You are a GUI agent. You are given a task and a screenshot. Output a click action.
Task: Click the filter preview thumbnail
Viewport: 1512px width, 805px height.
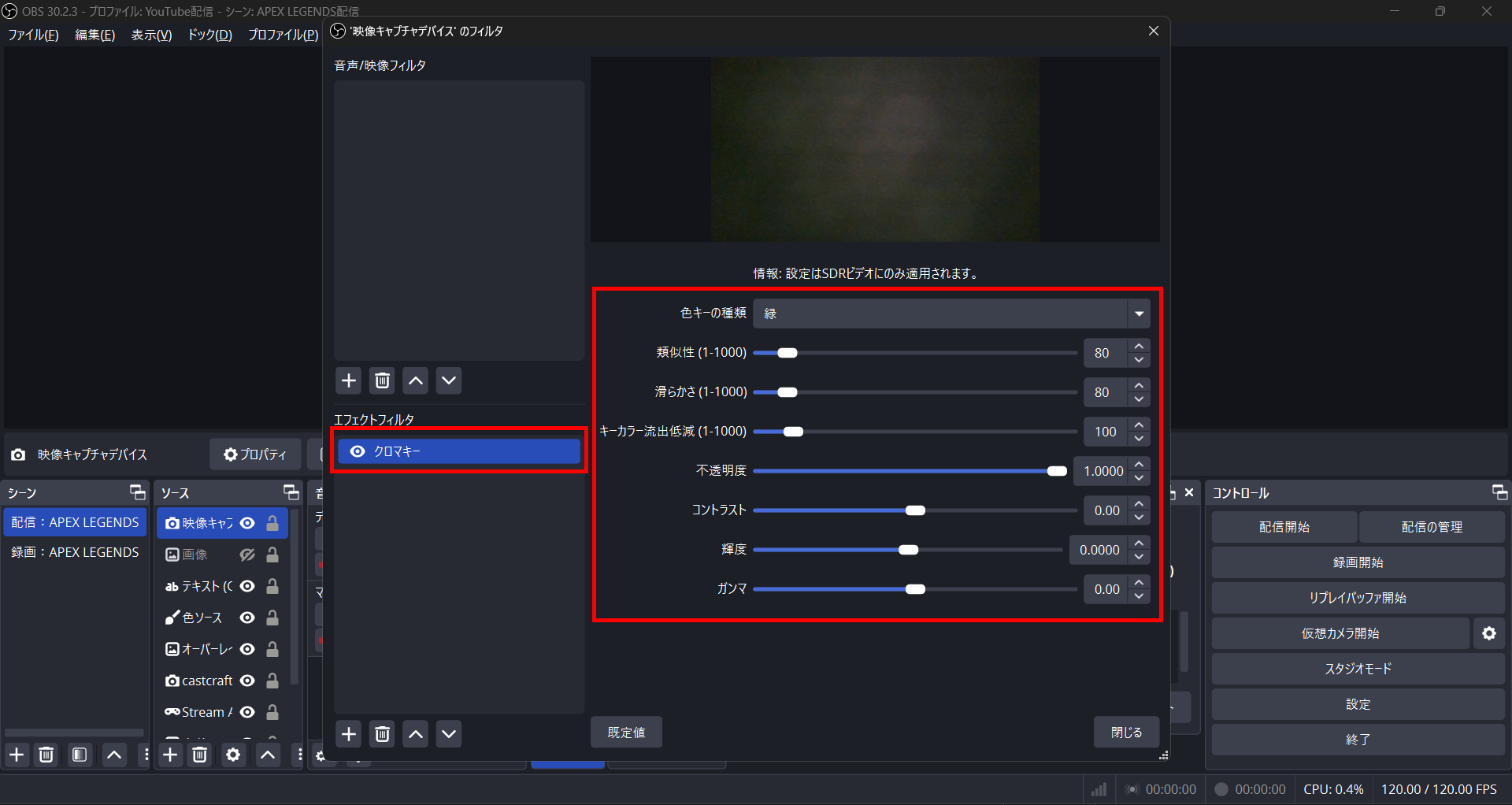pos(875,150)
